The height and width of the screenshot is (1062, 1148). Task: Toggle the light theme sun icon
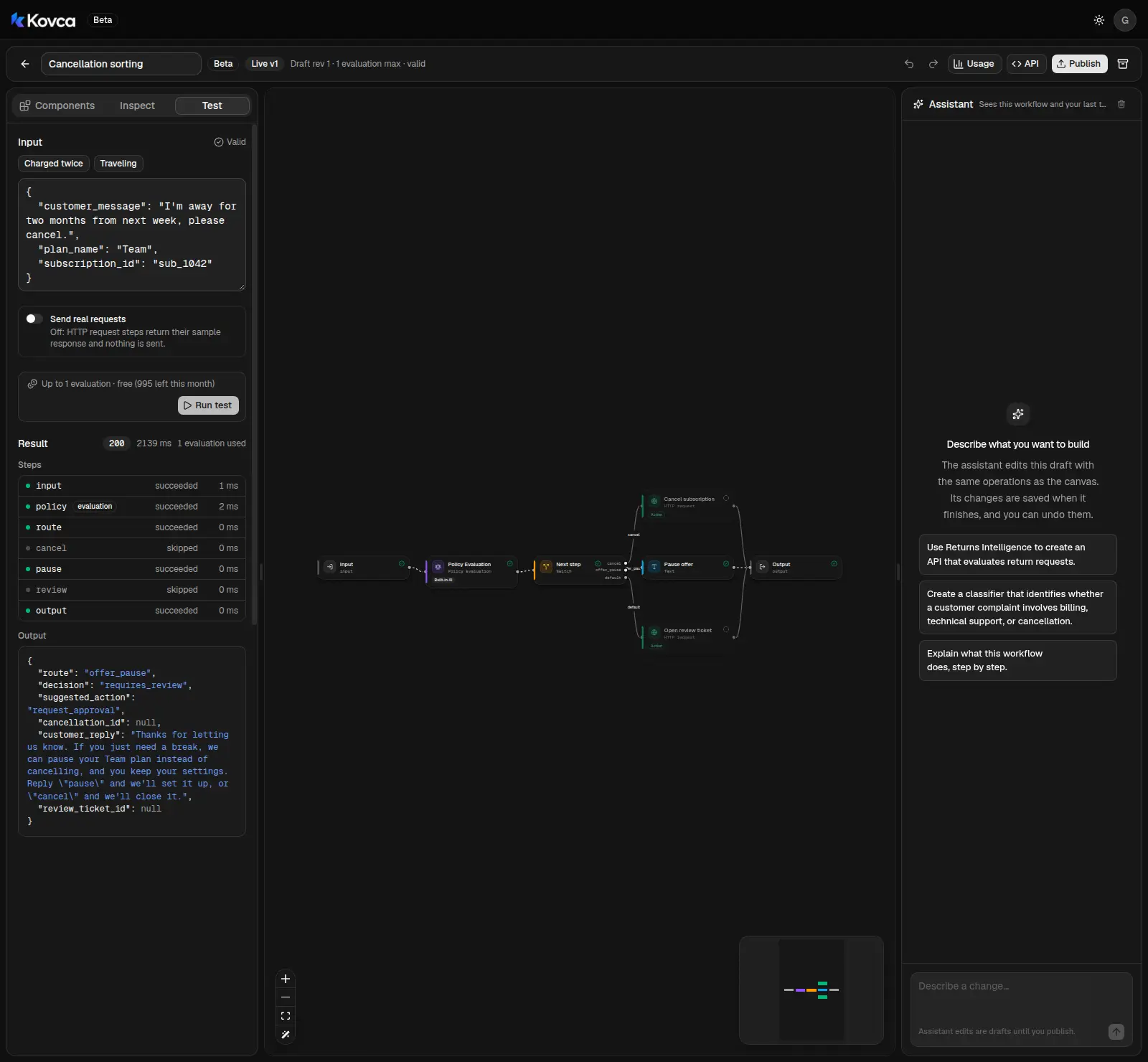(1099, 20)
